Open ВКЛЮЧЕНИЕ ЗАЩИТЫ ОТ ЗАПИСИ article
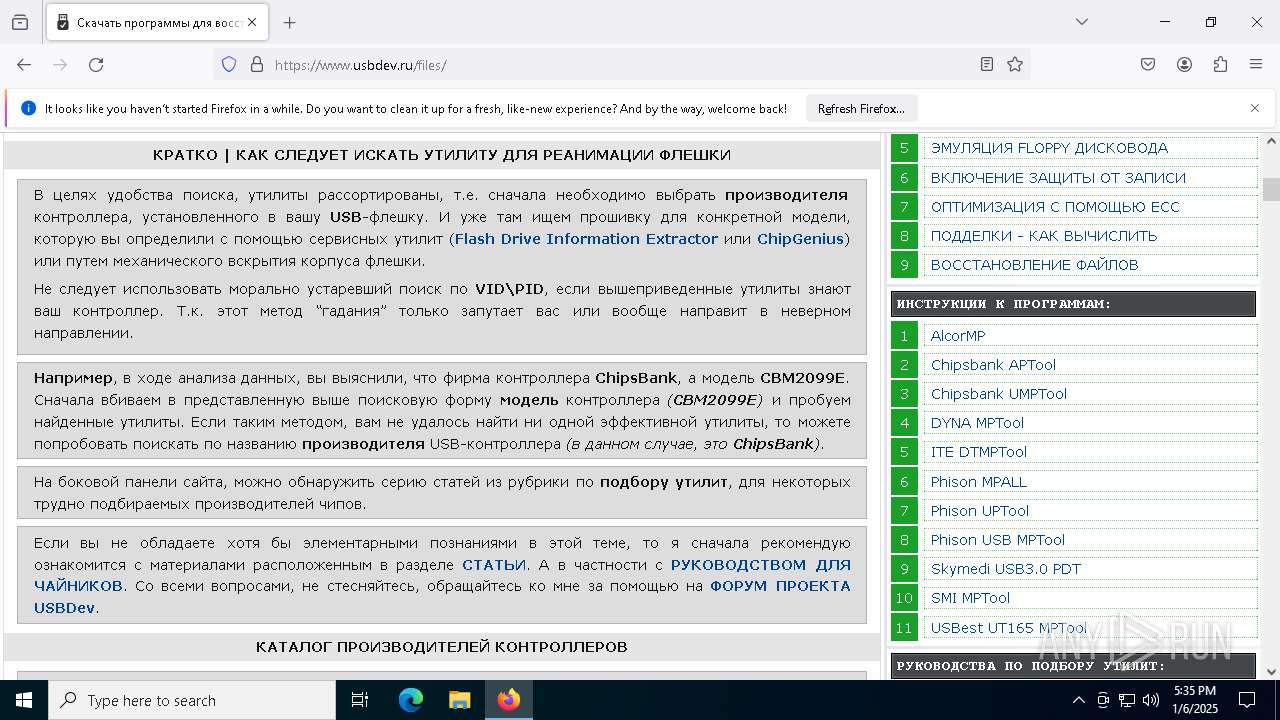This screenshot has width=1280, height=720. click(1058, 178)
